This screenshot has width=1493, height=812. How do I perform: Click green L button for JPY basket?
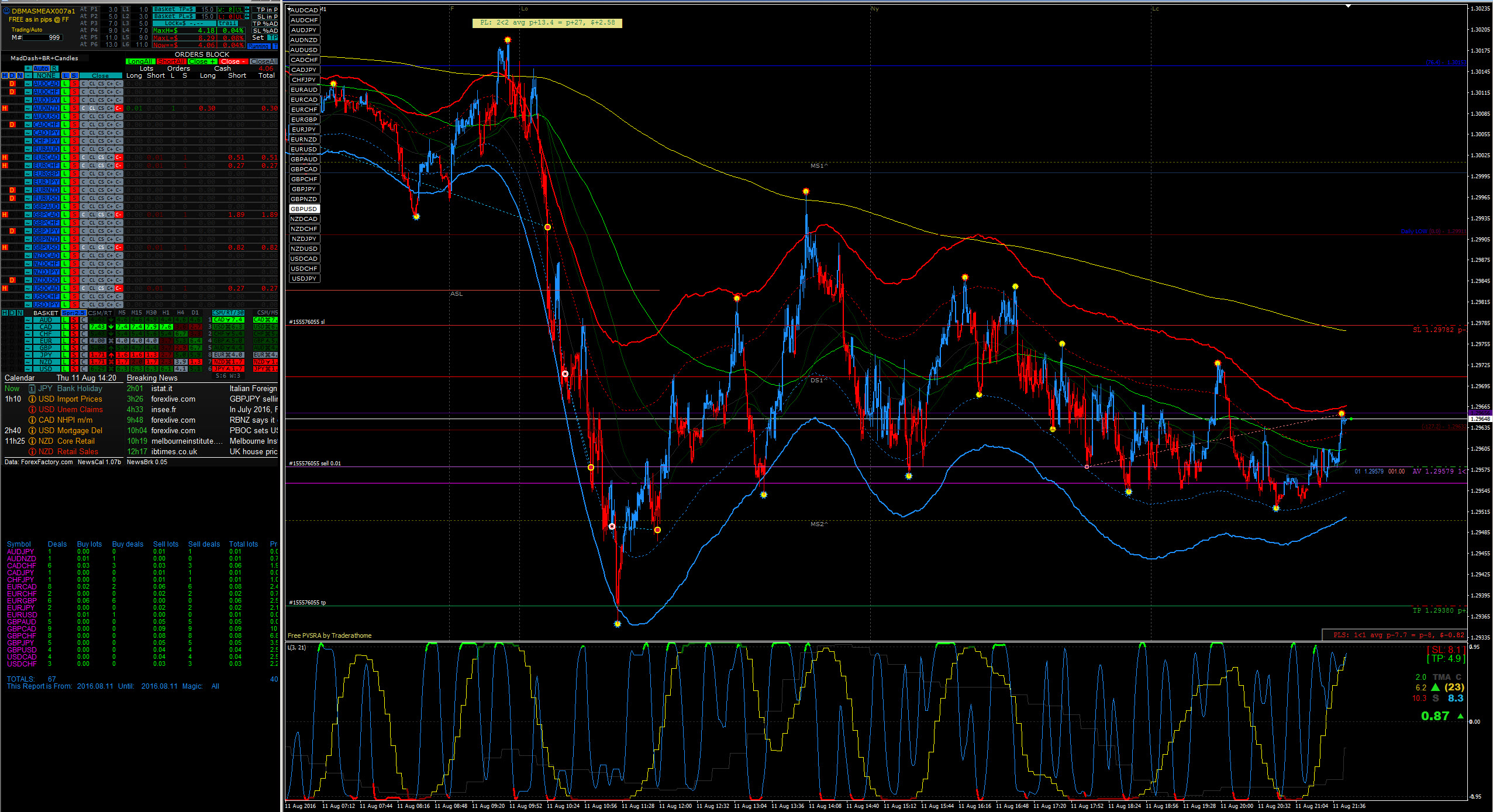coord(65,355)
